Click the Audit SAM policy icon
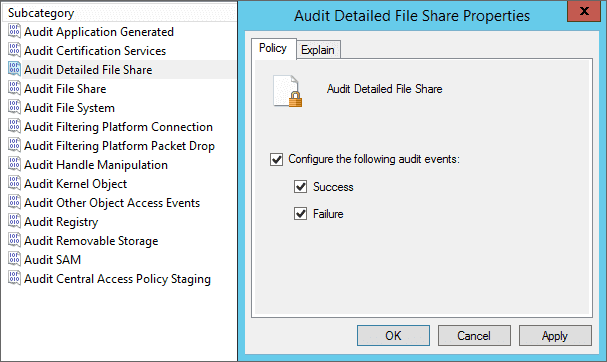Screen dimensions: 607x362 [14, 259]
